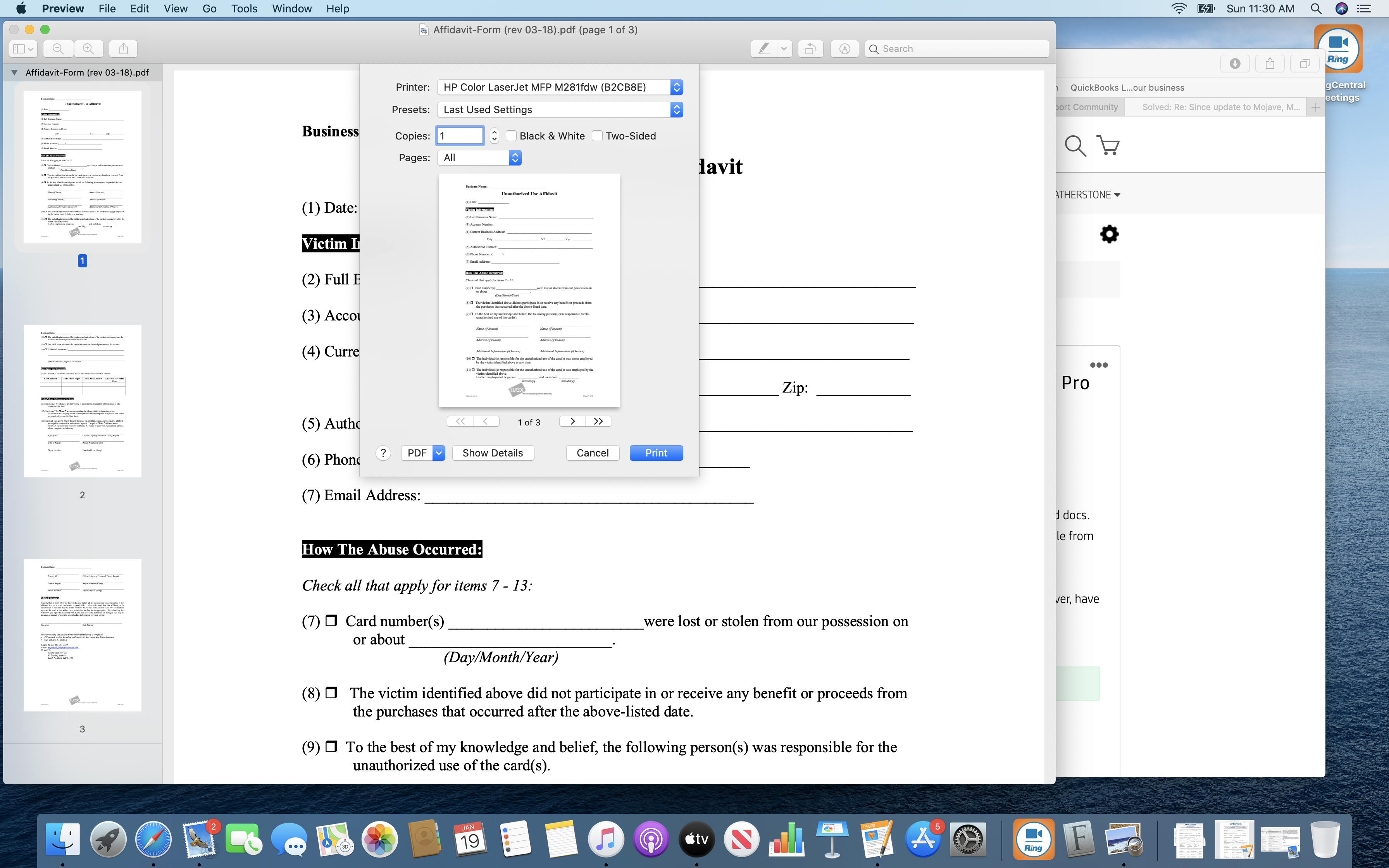Open the PDF dropdown arrow
The height and width of the screenshot is (868, 1389).
[x=438, y=453]
